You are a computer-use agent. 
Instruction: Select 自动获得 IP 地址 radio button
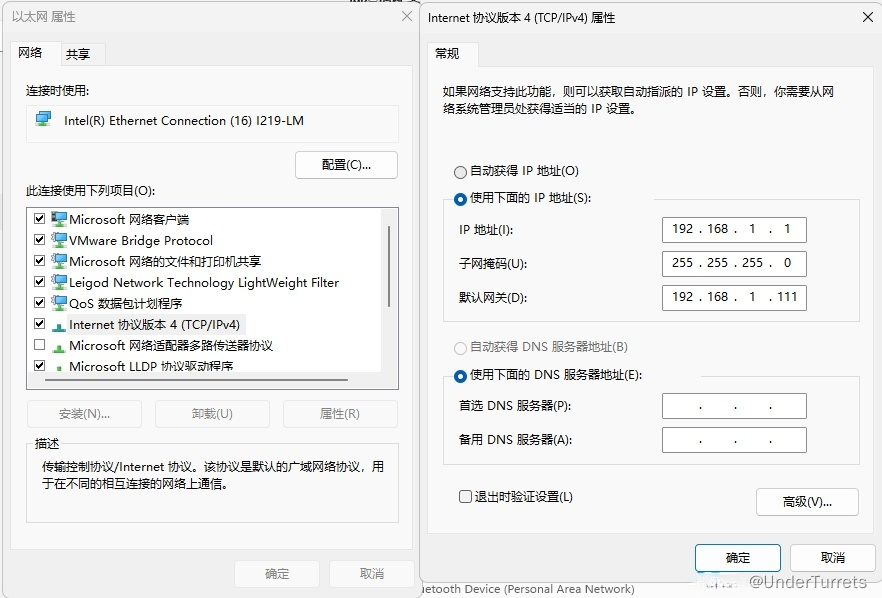460,172
